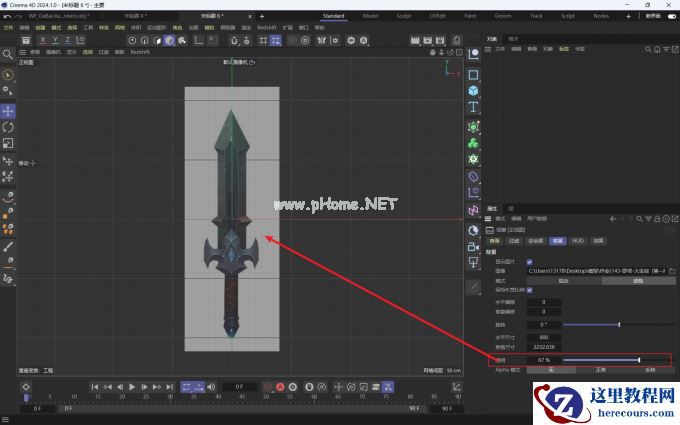Select the highlighted Back (背景) attribute tab
The height and width of the screenshot is (425, 680).
pos(557,241)
